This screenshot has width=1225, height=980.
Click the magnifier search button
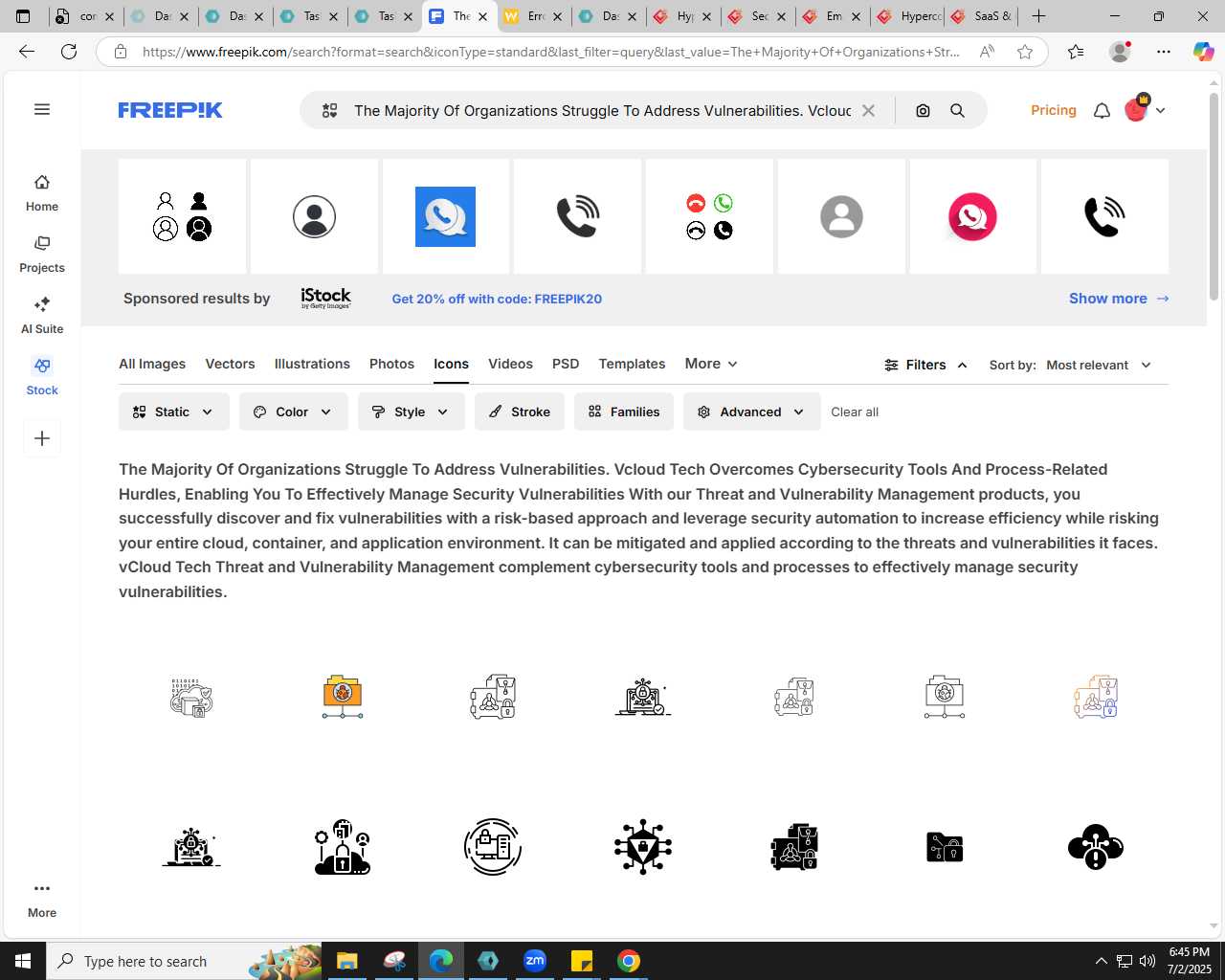pyautogui.click(x=957, y=111)
